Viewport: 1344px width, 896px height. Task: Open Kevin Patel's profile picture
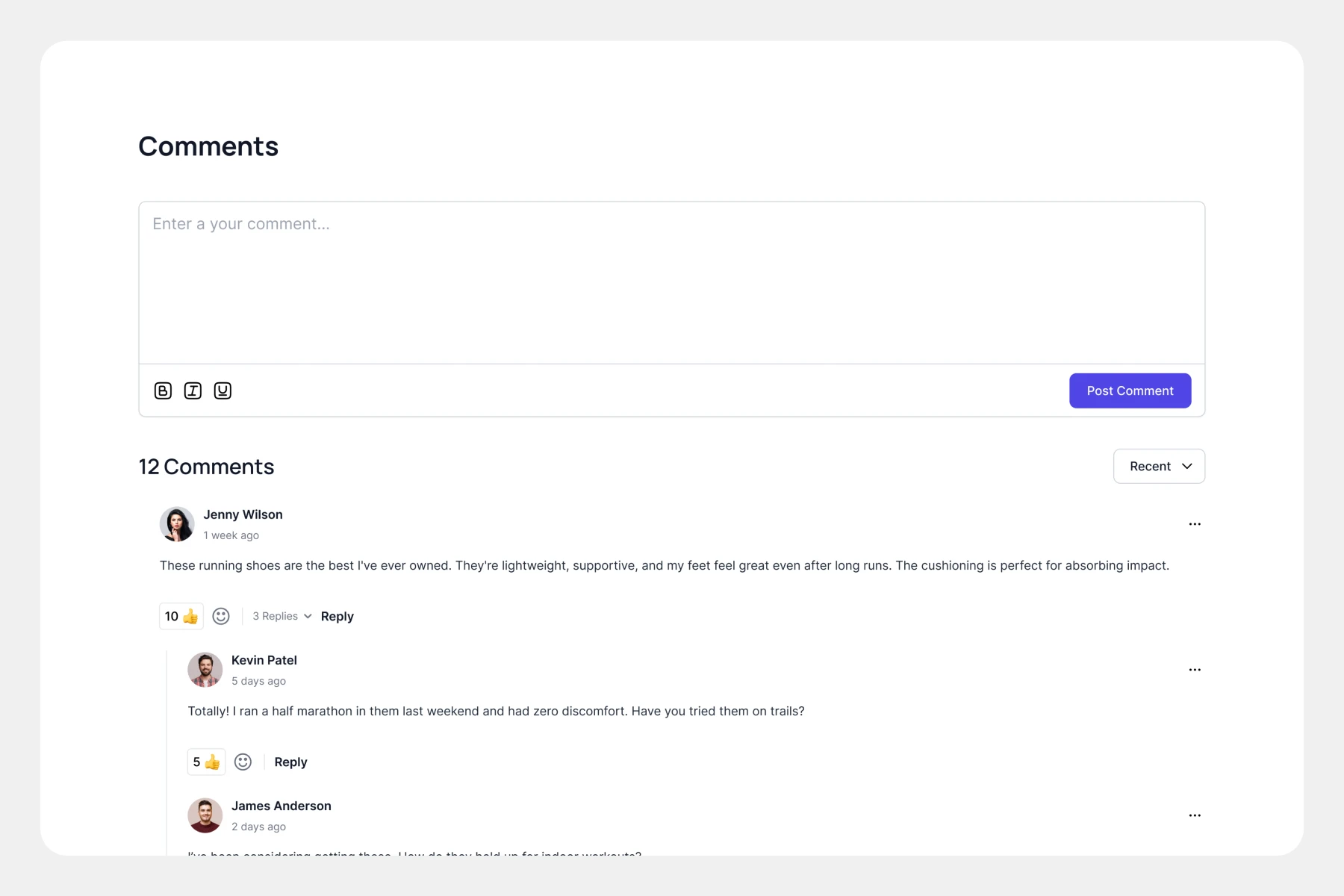pyautogui.click(x=205, y=670)
